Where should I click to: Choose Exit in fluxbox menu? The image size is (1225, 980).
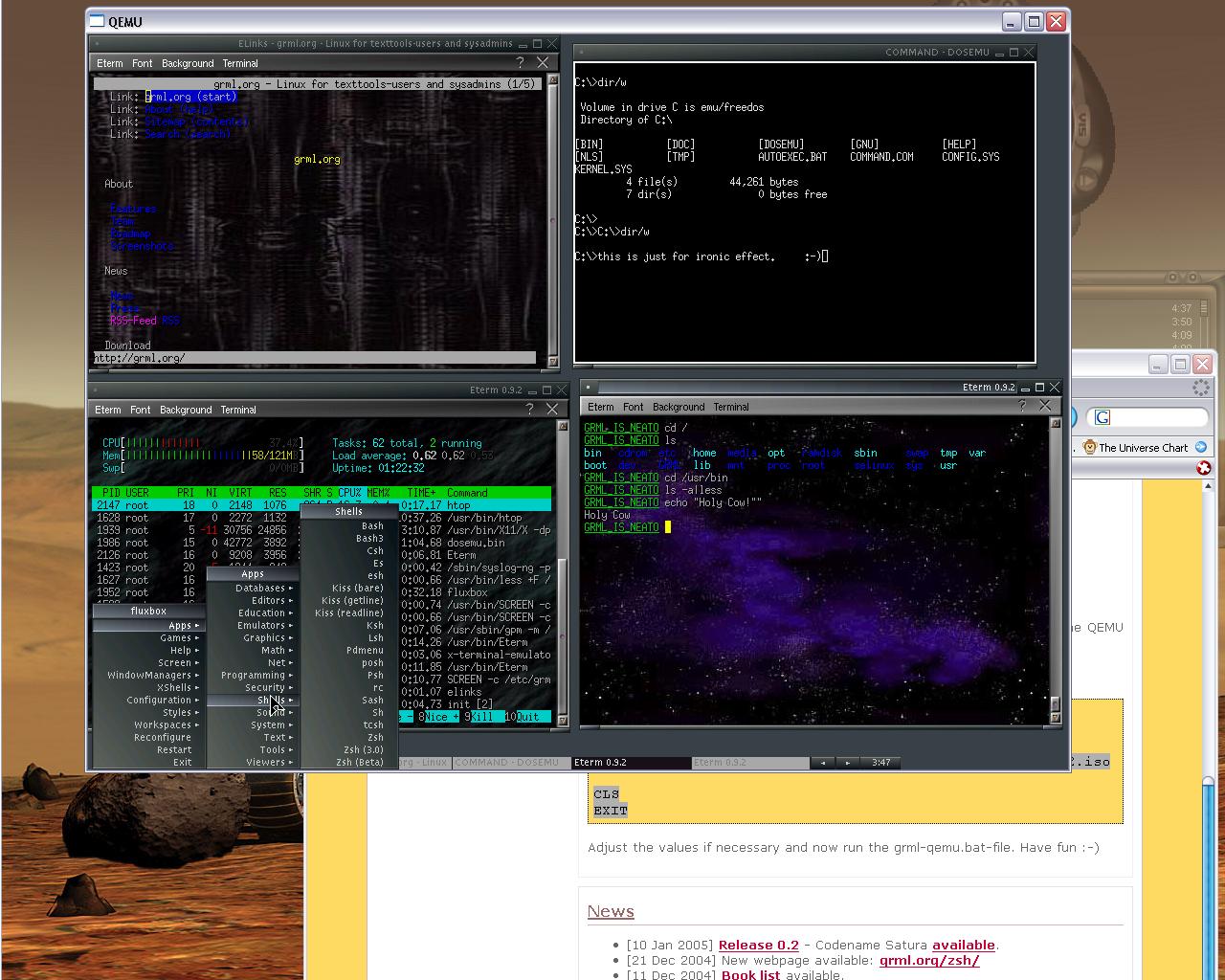pos(149,762)
